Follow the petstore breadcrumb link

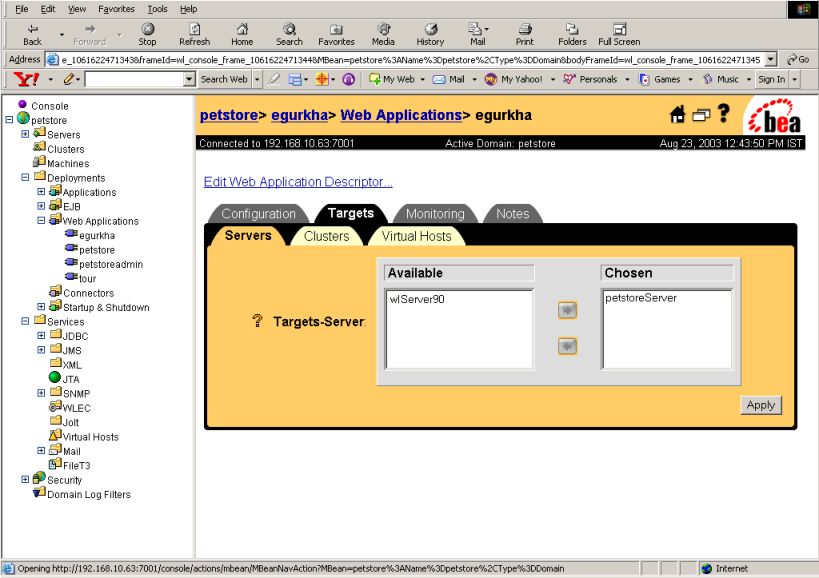point(229,115)
